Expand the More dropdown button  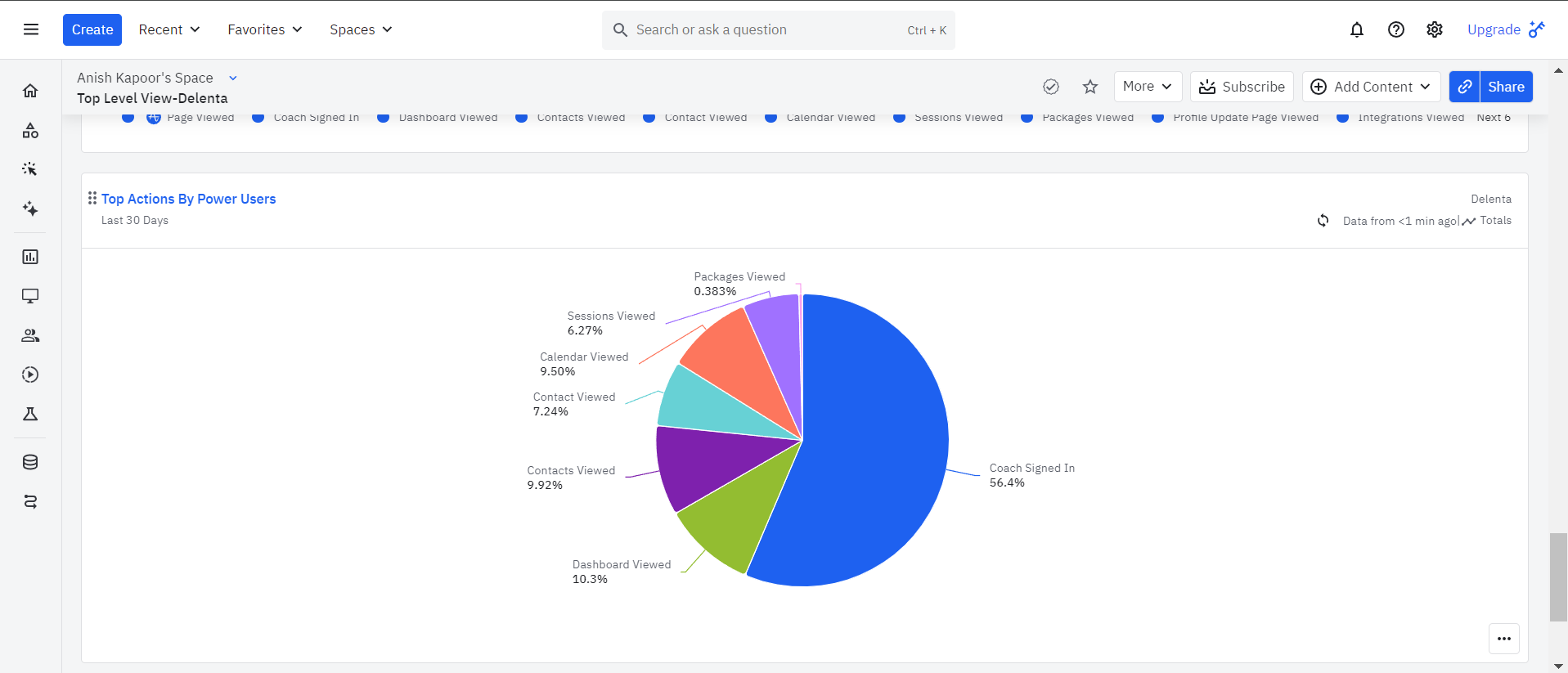point(1148,87)
